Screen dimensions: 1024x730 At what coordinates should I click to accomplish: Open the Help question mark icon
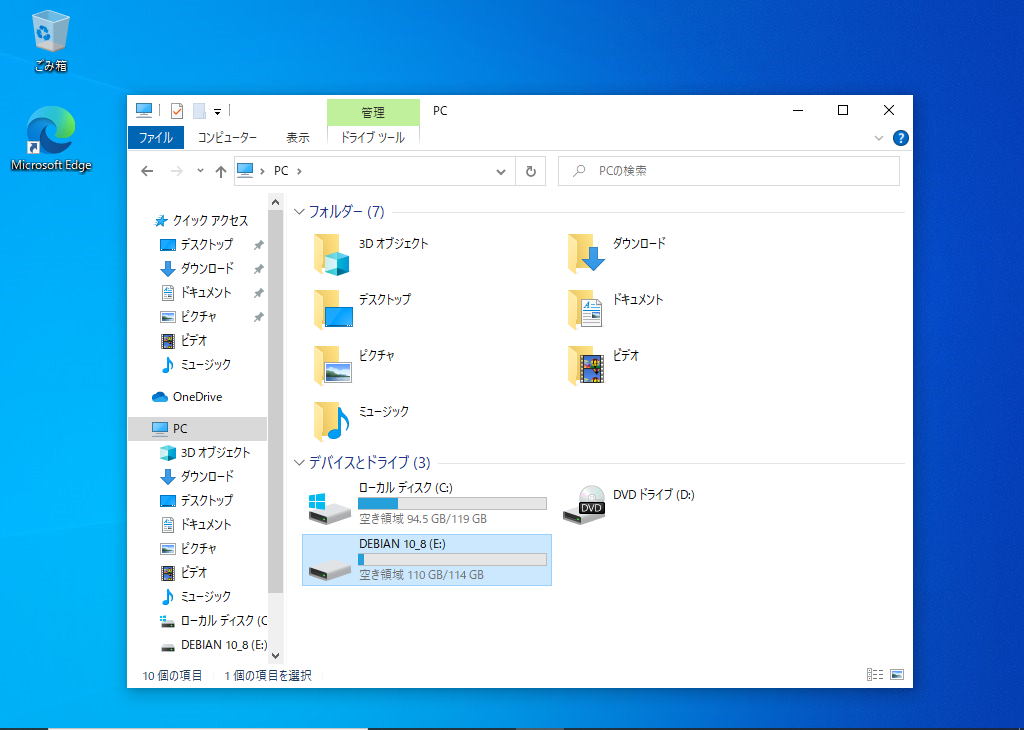tap(900, 138)
